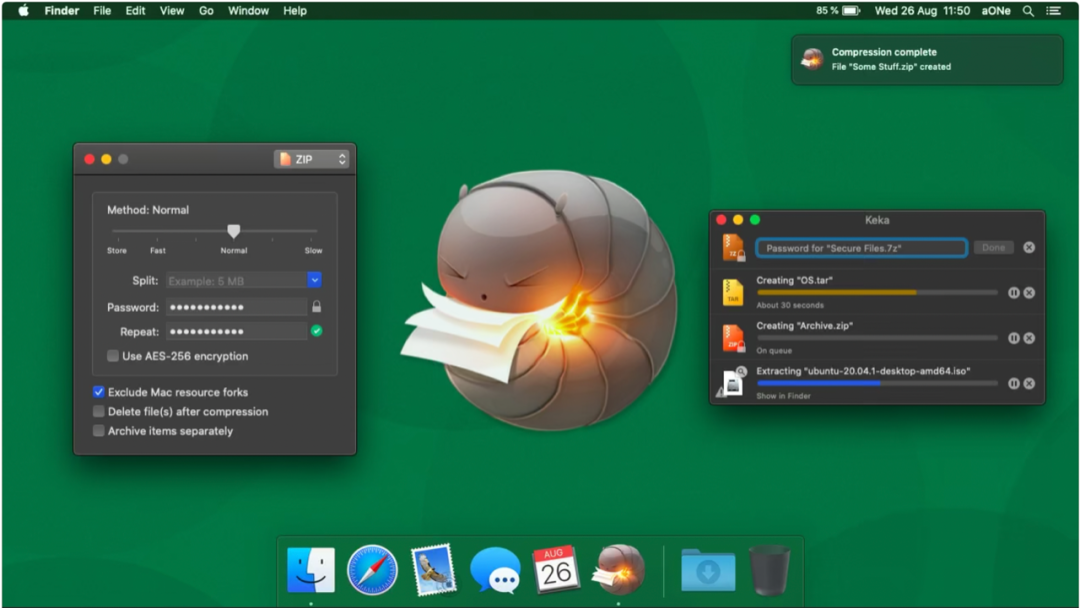Click the lock icon beside Password field
Image resolution: width=1080 pixels, height=608 pixels.
pyautogui.click(x=316, y=306)
